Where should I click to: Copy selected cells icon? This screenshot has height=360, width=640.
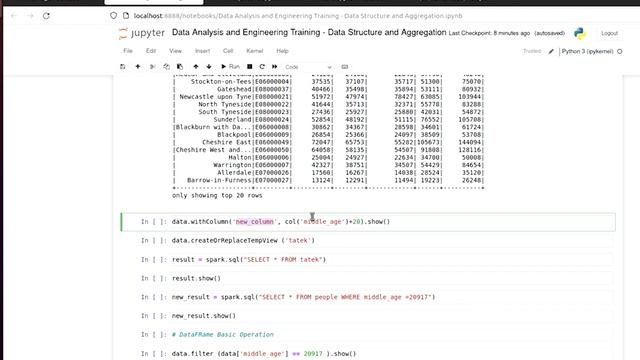click(166, 67)
